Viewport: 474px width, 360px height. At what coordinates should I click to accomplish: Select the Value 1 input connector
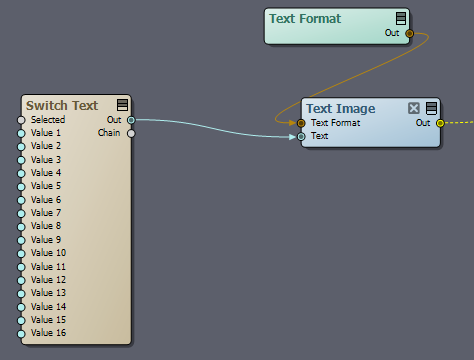(x=21, y=133)
